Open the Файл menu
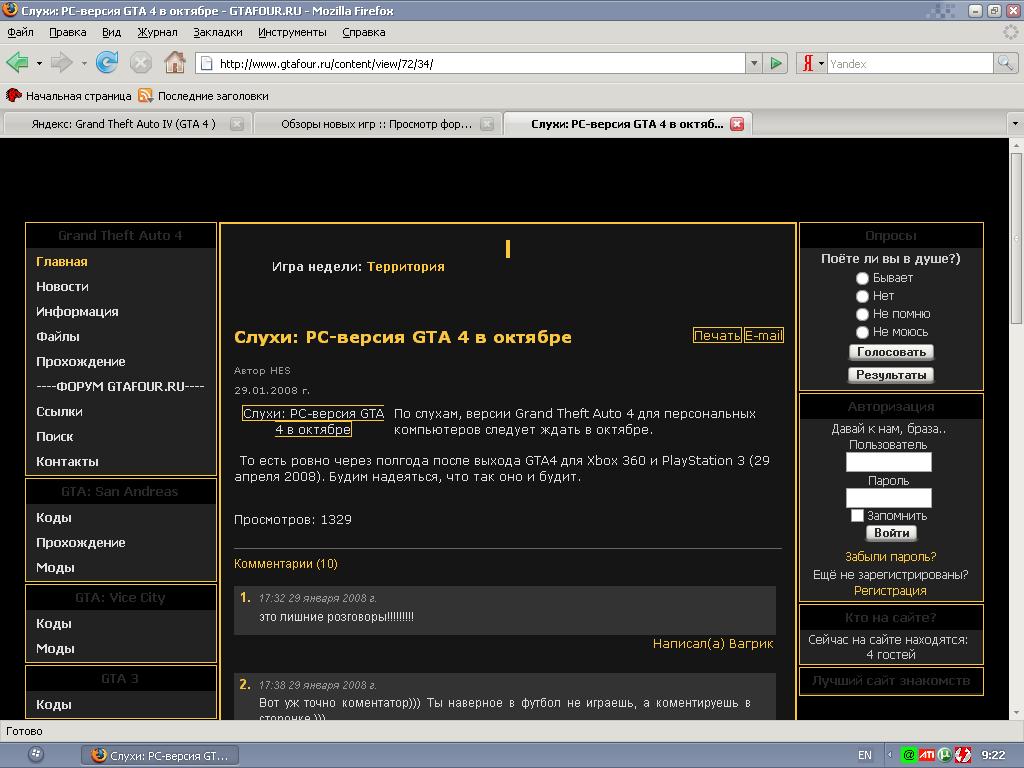The height and width of the screenshot is (768, 1024). (x=20, y=32)
